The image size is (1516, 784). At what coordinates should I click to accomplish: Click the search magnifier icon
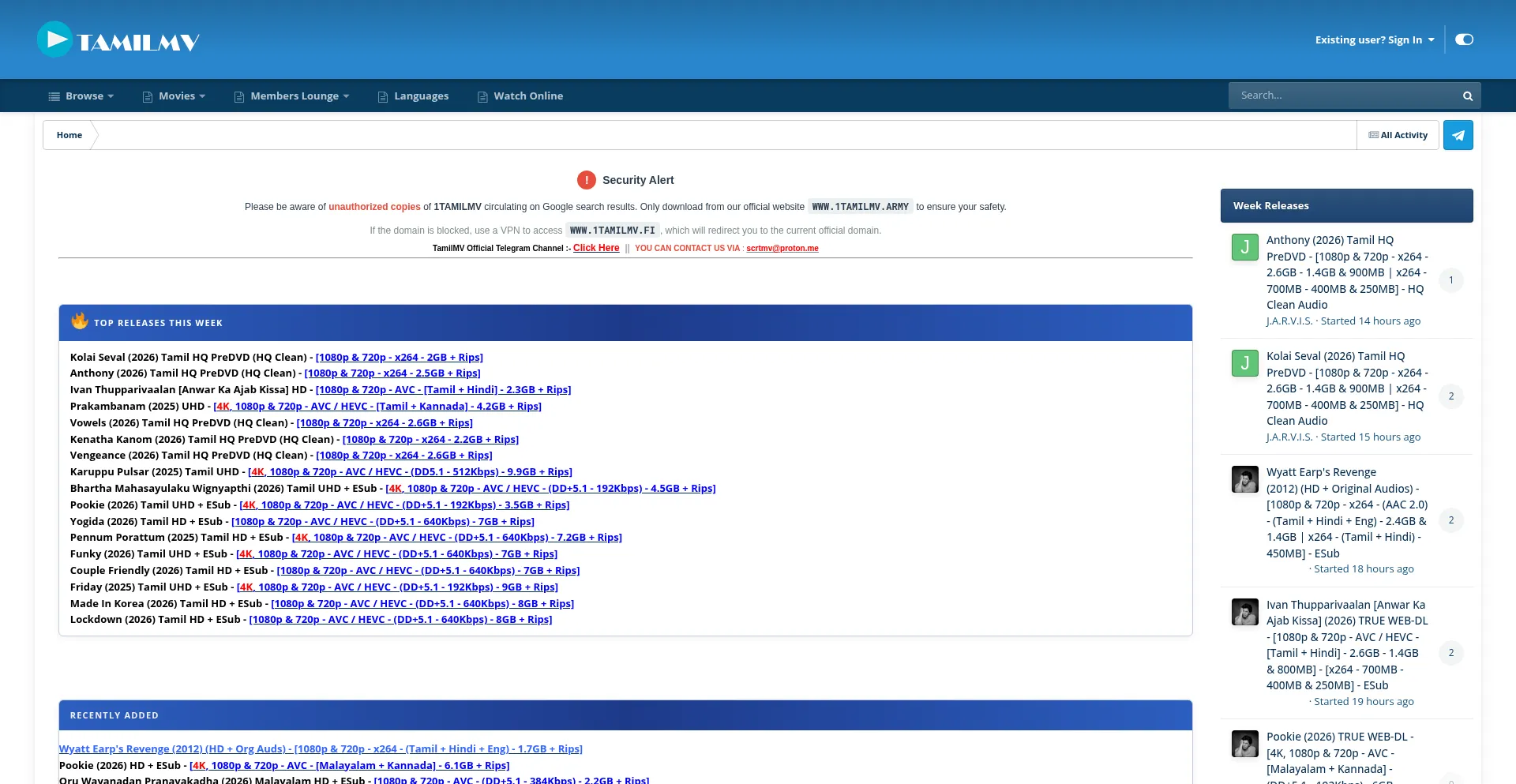pyautogui.click(x=1468, y=96)
